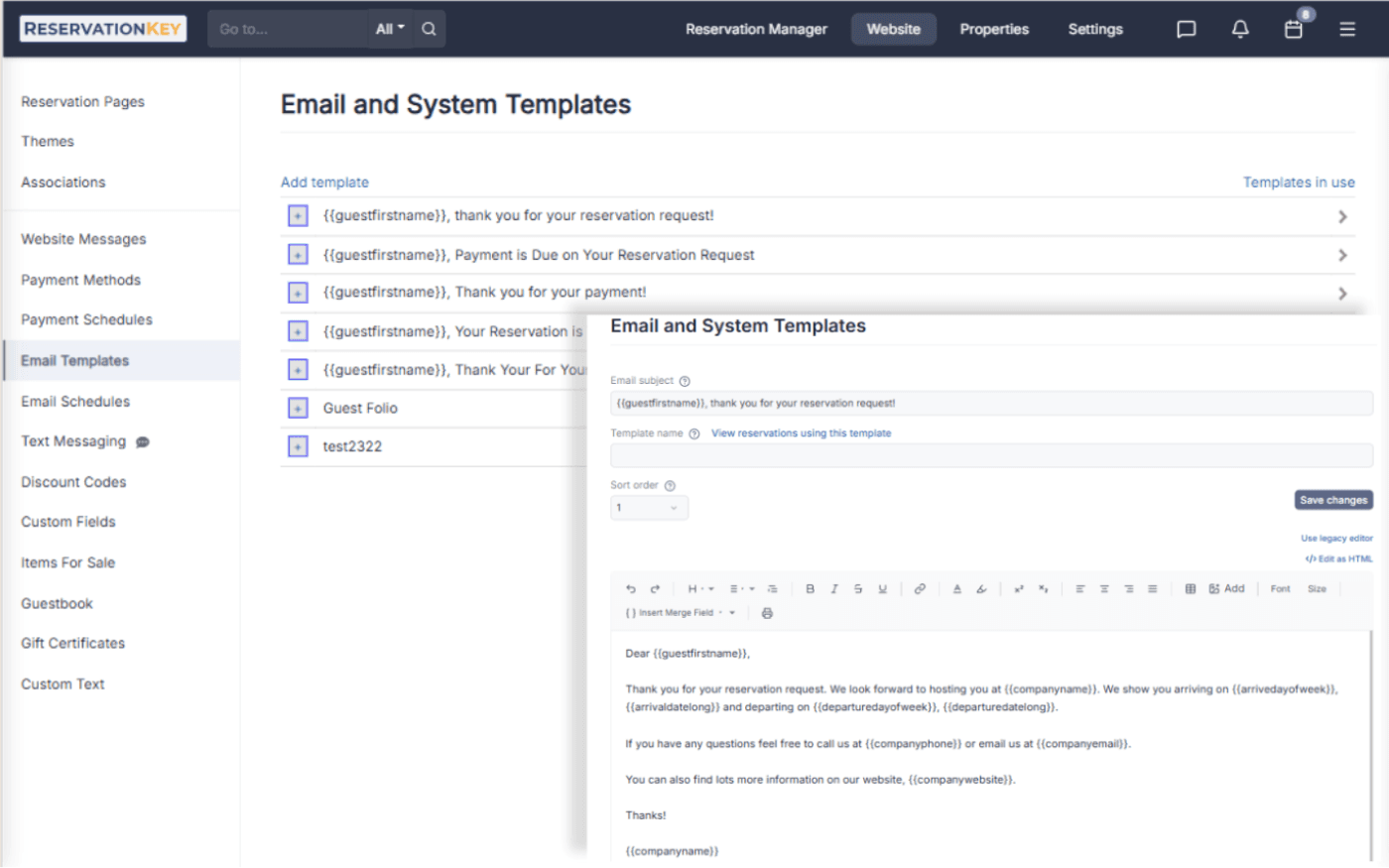Click the print icon below Insert Merge Field
This screenshot has width=1389, height=868.
(766, 613)
